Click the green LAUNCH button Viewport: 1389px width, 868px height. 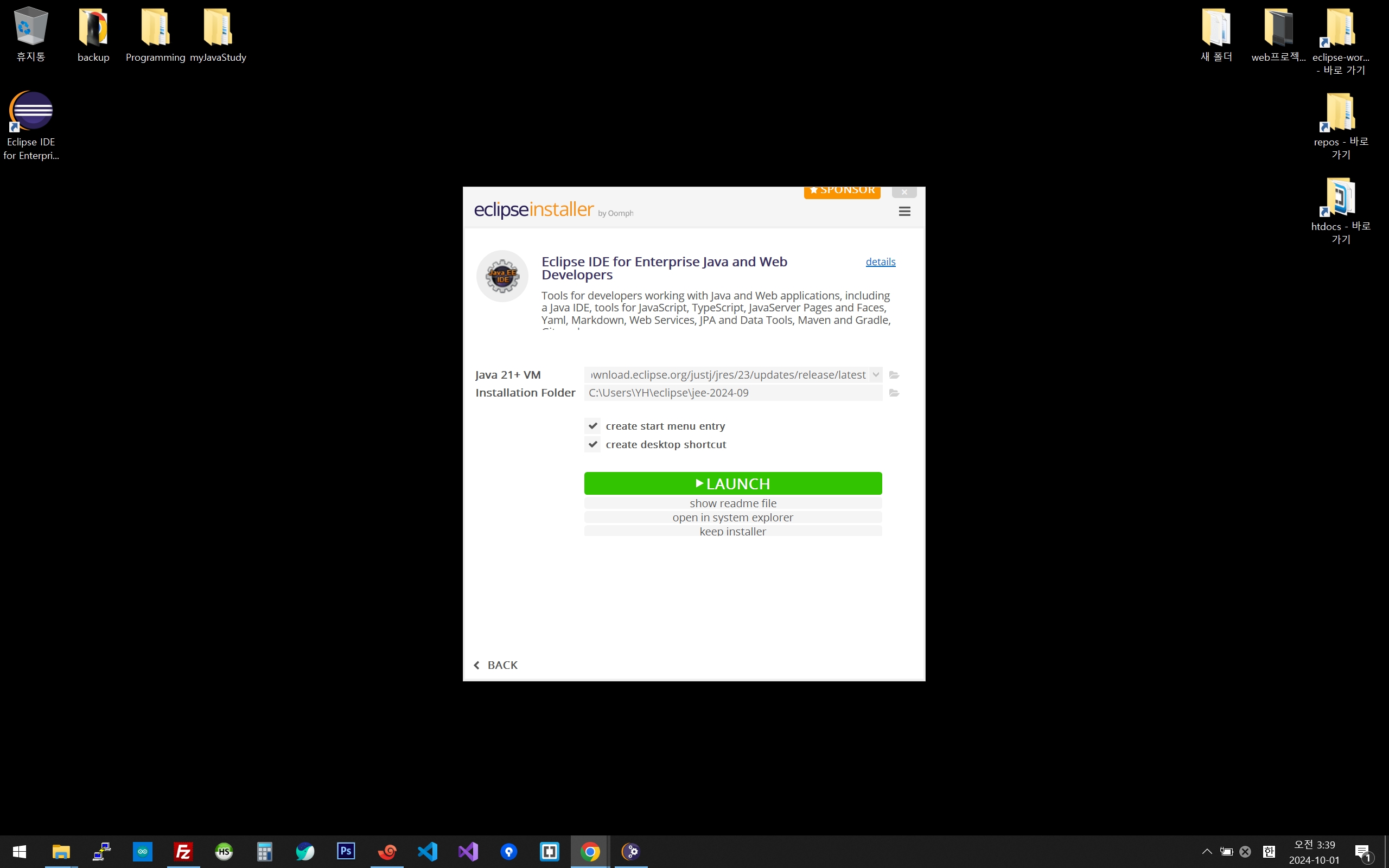click(x=732, y=483)
